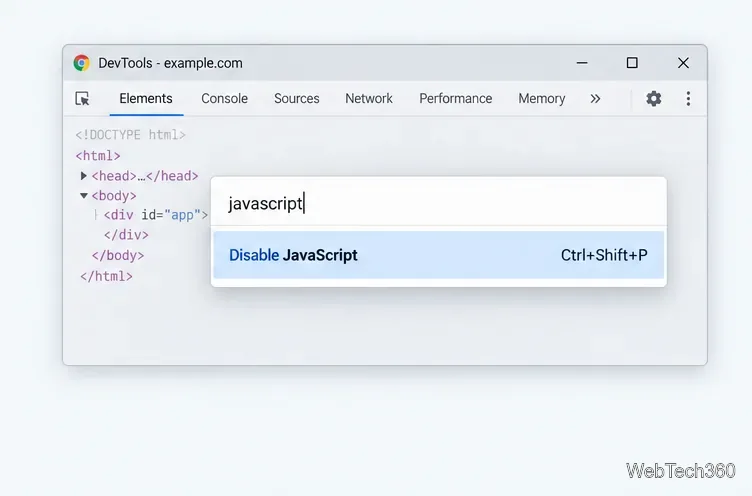Expand the head element node
This screenshot has height=496, width=752.
click(83, 176)
